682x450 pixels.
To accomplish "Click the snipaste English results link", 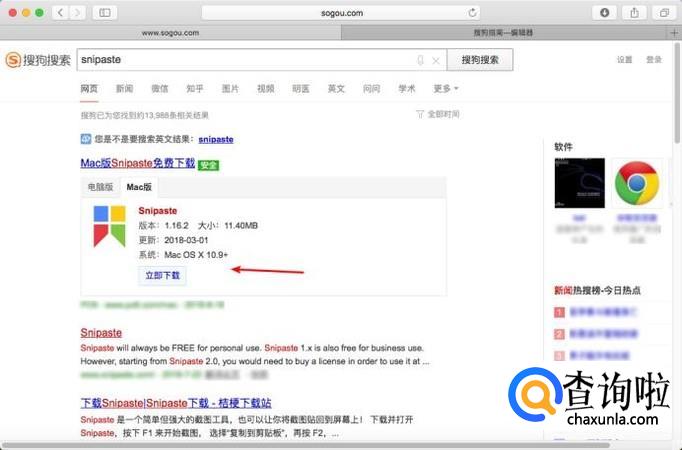I will (216, 140).
